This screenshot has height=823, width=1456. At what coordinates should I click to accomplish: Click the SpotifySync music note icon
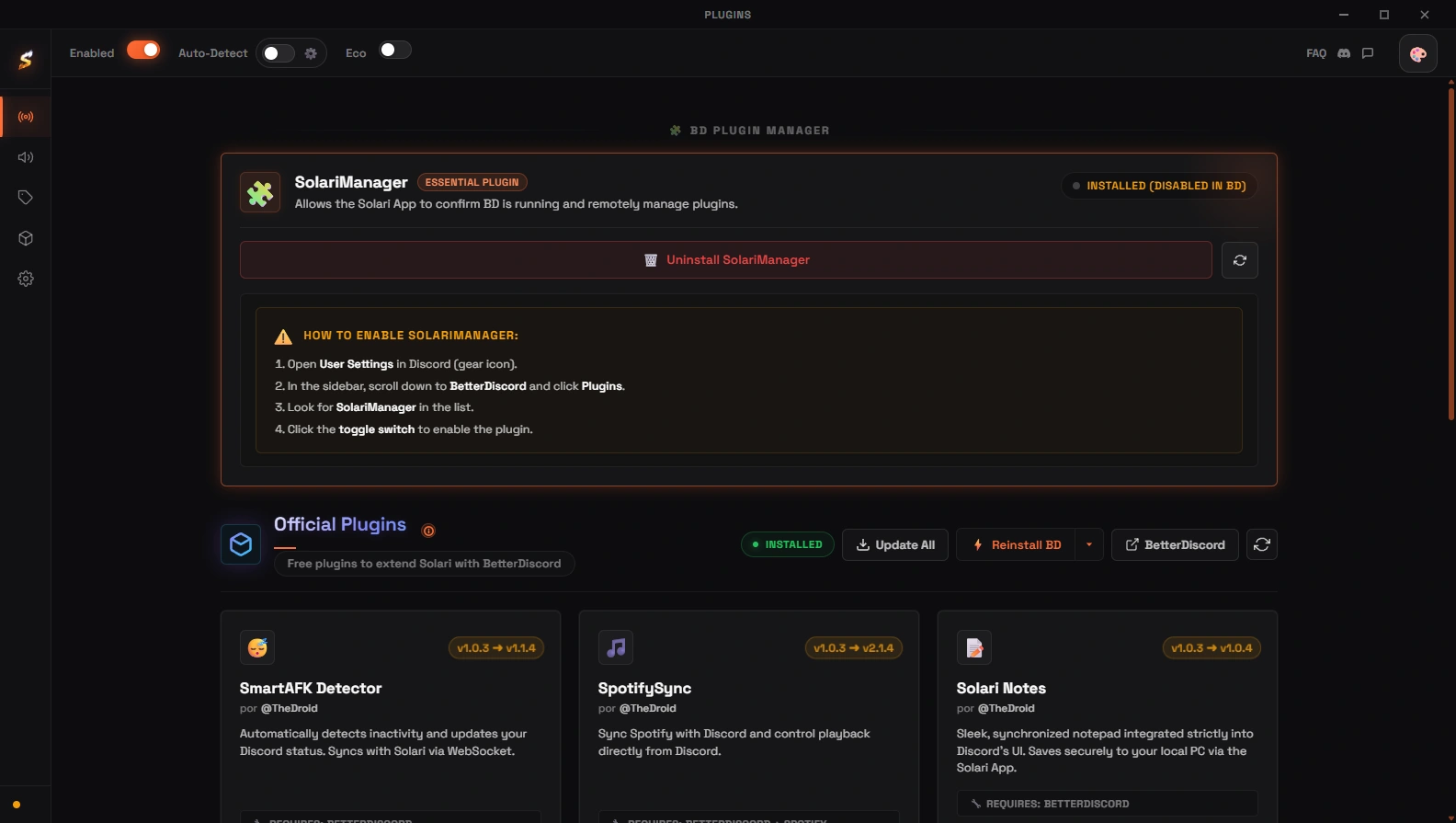click(616, 647)
